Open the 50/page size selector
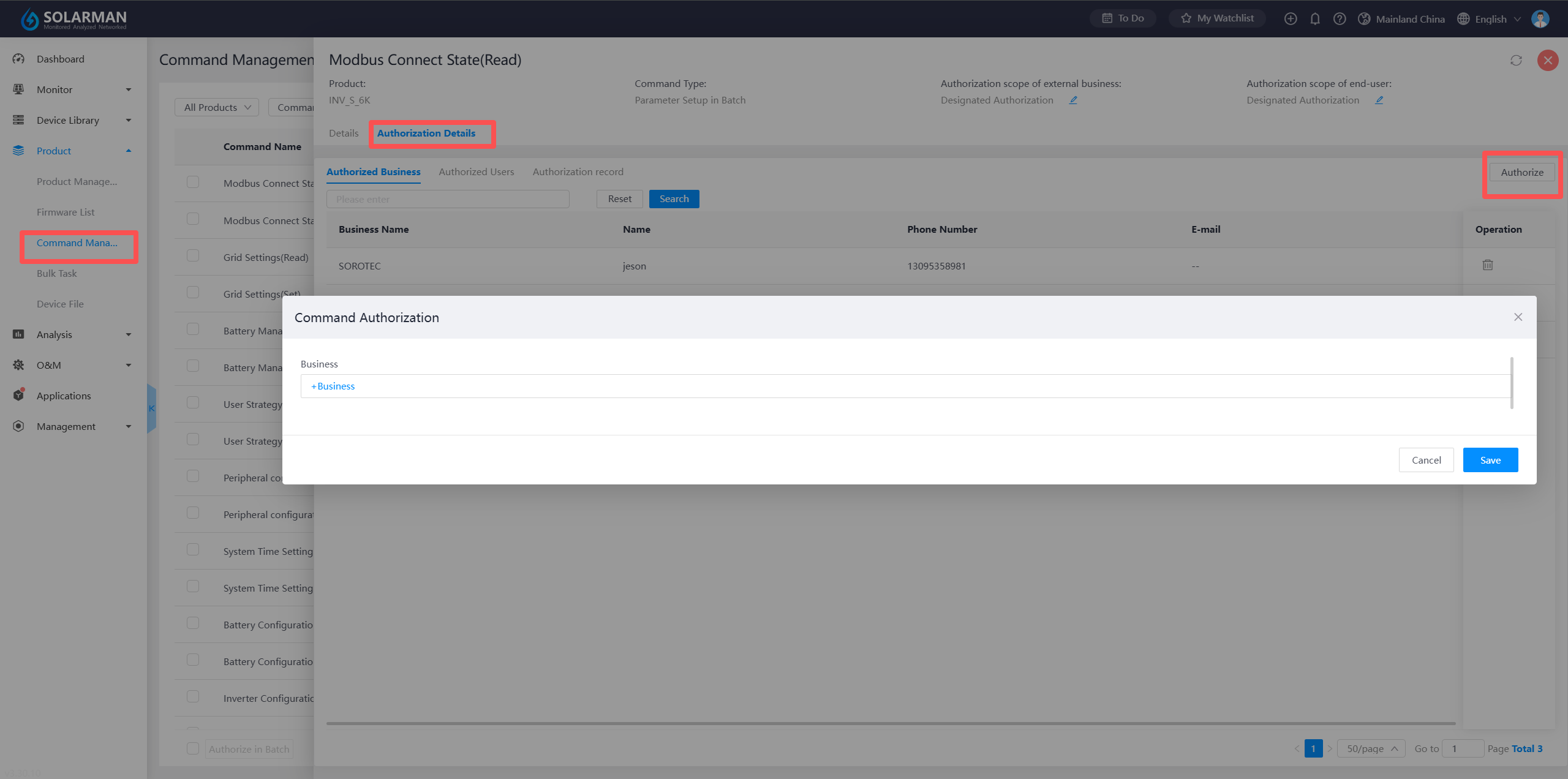This screenshot has width=1568, height=779. click(1371, 748)
